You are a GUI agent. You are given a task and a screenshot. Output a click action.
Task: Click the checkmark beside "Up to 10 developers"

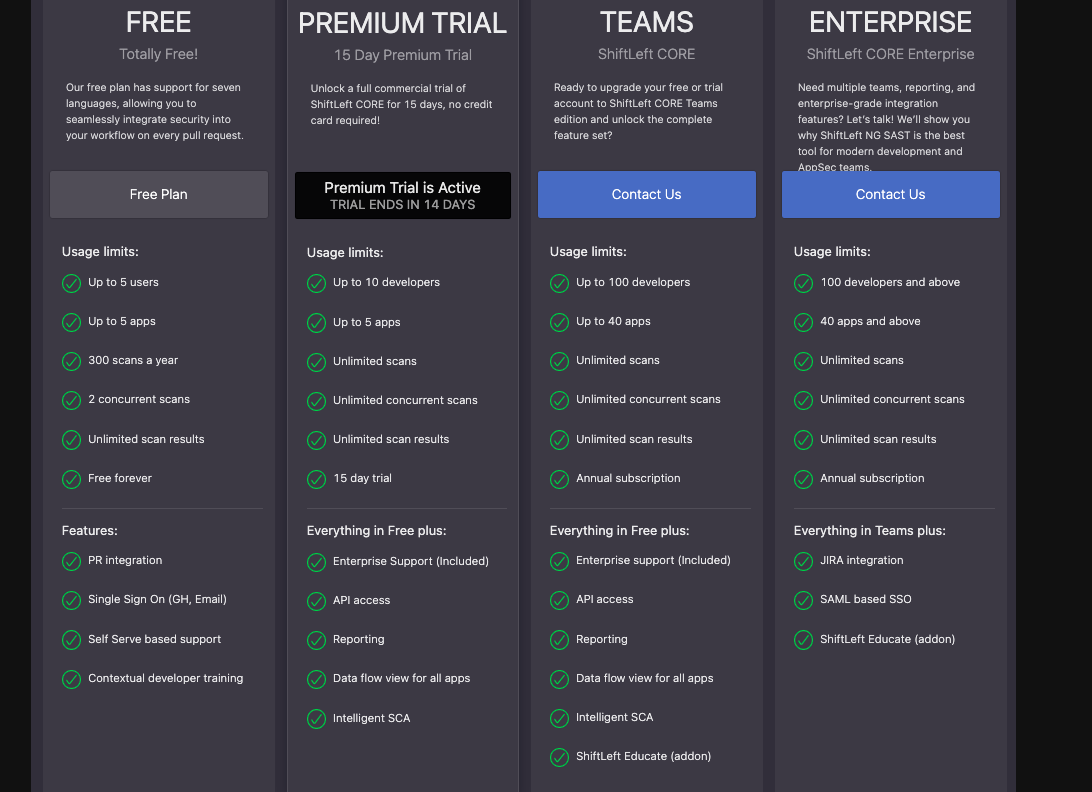(316, 283)
